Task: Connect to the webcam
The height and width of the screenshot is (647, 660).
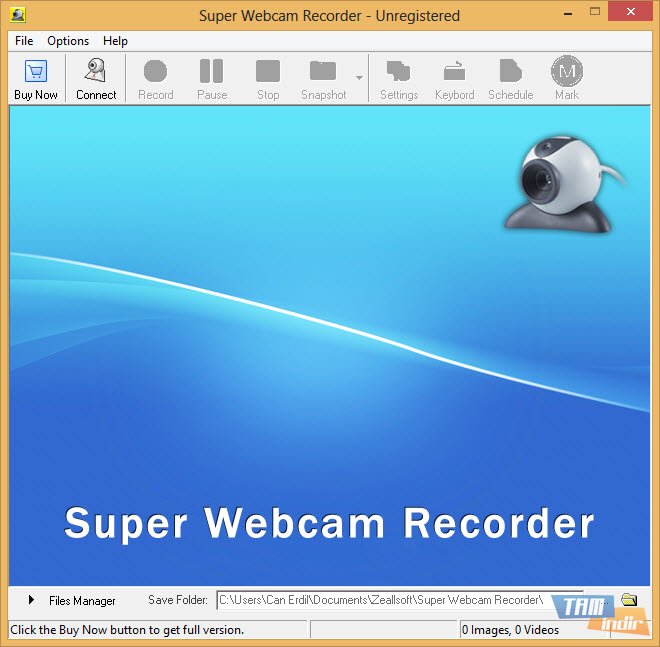Action: click(96, 79)
